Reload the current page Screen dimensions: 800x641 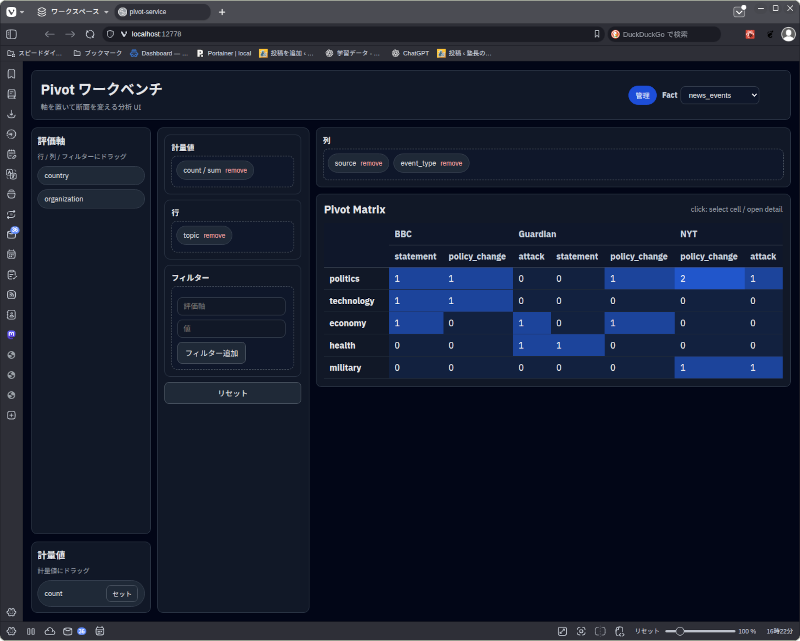coord(90,34)
